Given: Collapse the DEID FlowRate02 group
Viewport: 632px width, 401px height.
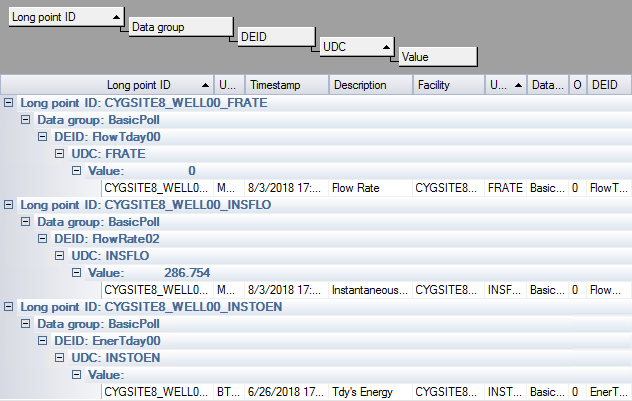Looking at the screenshot, I should pos(42,239).
